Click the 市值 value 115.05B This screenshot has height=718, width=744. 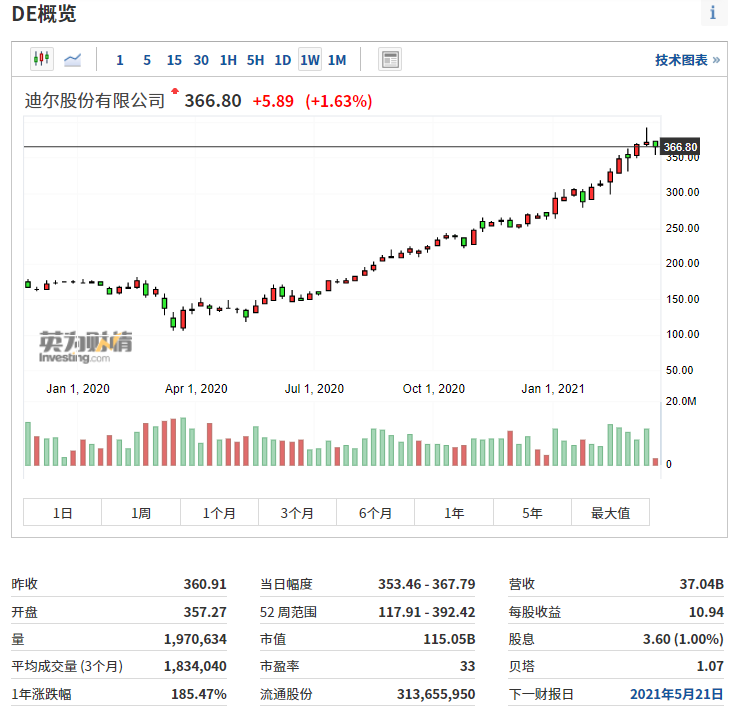449,639
